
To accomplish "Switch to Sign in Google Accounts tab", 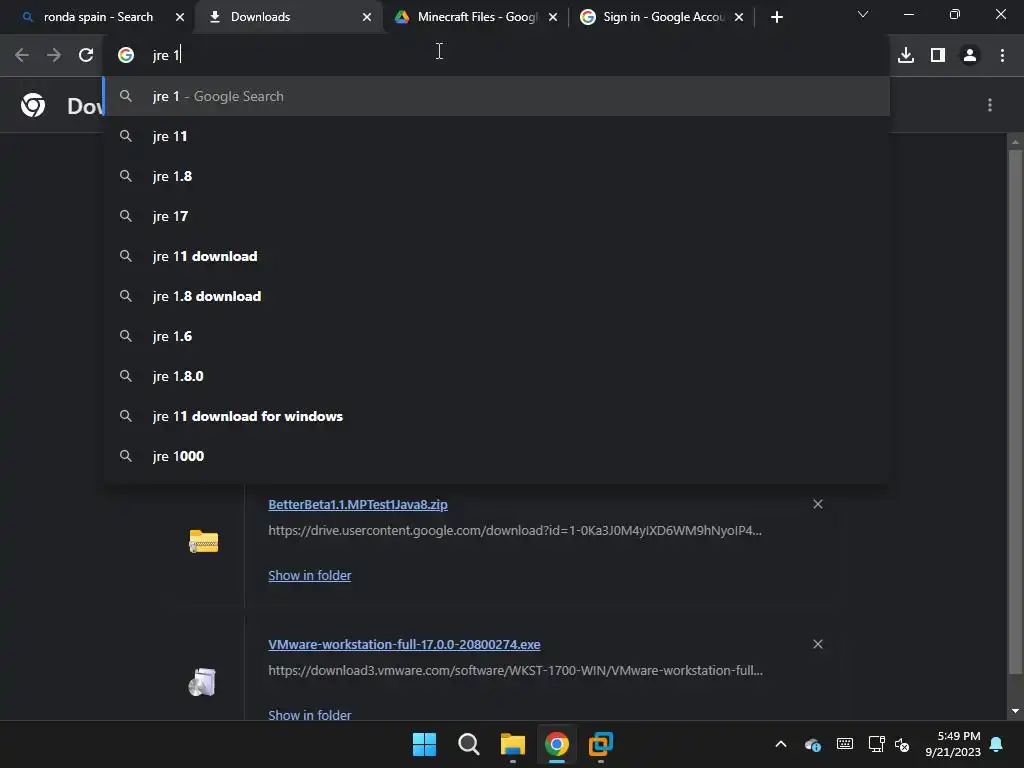I will [662, 17].
